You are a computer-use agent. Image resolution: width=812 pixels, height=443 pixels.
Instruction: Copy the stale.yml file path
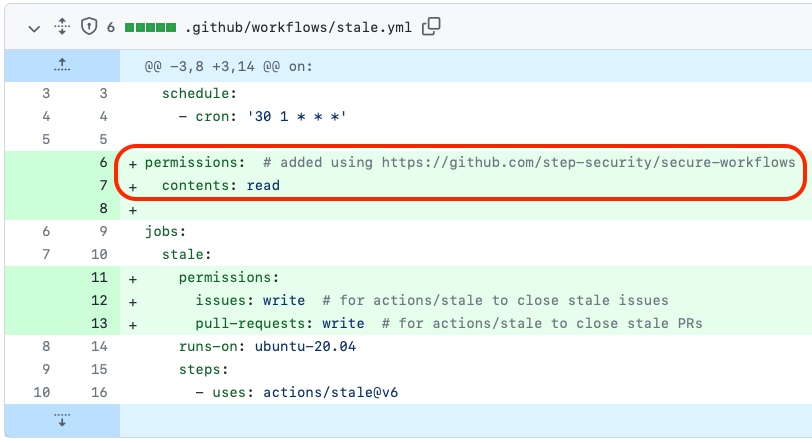[431, 26]
